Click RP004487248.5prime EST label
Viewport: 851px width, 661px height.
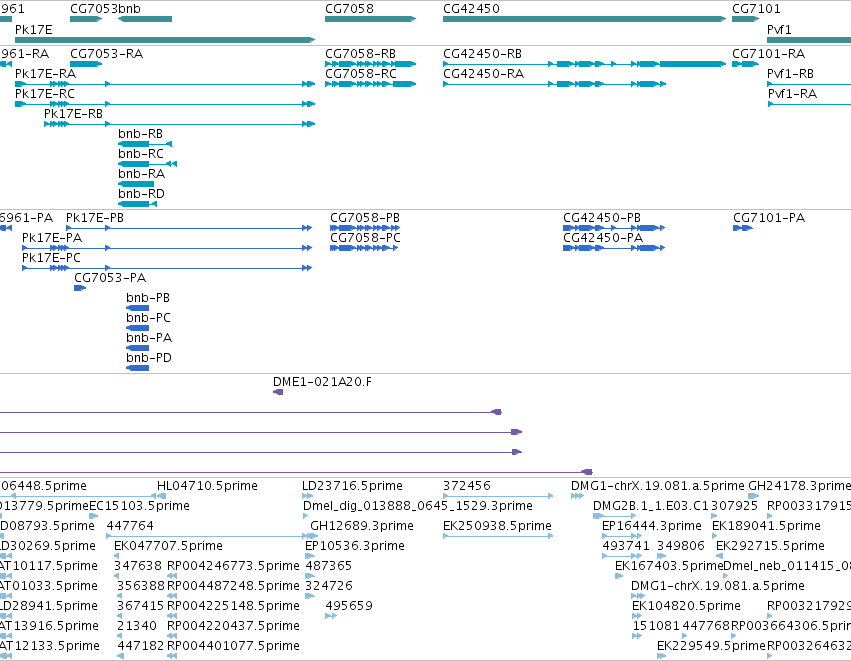[x=233, y=587]
